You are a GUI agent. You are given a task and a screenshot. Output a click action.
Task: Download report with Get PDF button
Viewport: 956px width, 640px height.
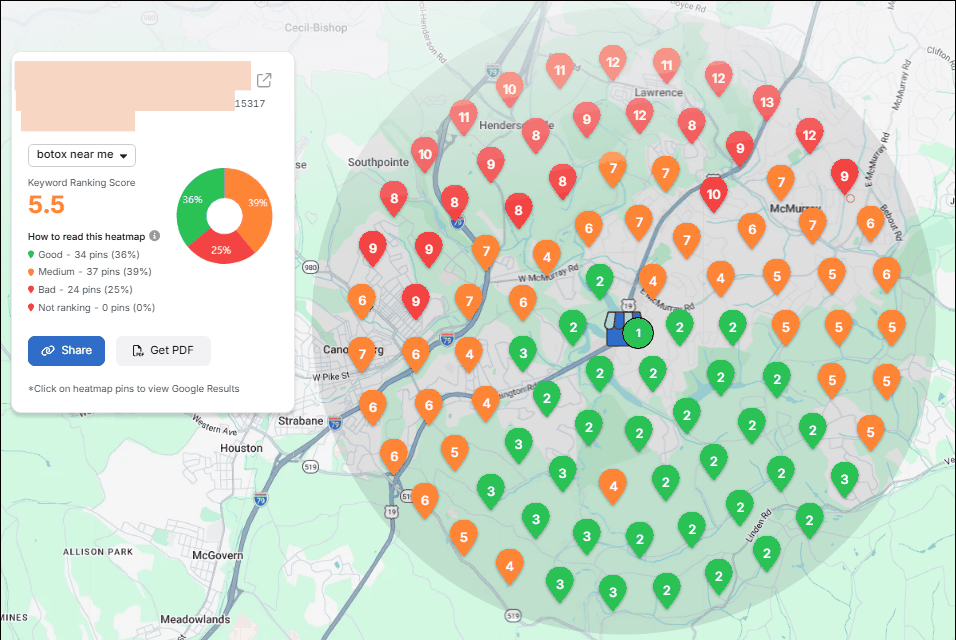[x=163, y=350]
